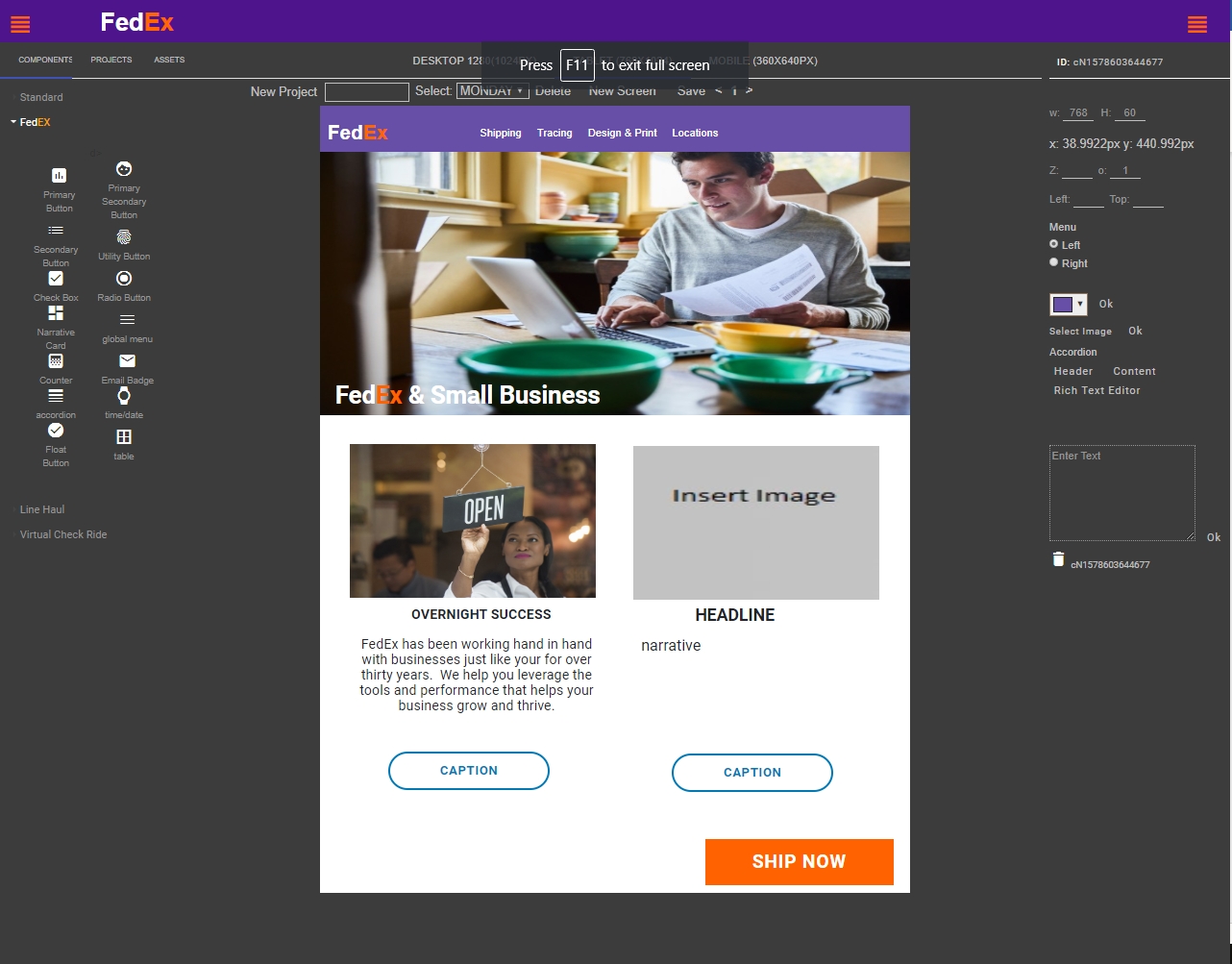Click the OPEN sign card image
Viewport: 1232px width, 964px height.
473,521
